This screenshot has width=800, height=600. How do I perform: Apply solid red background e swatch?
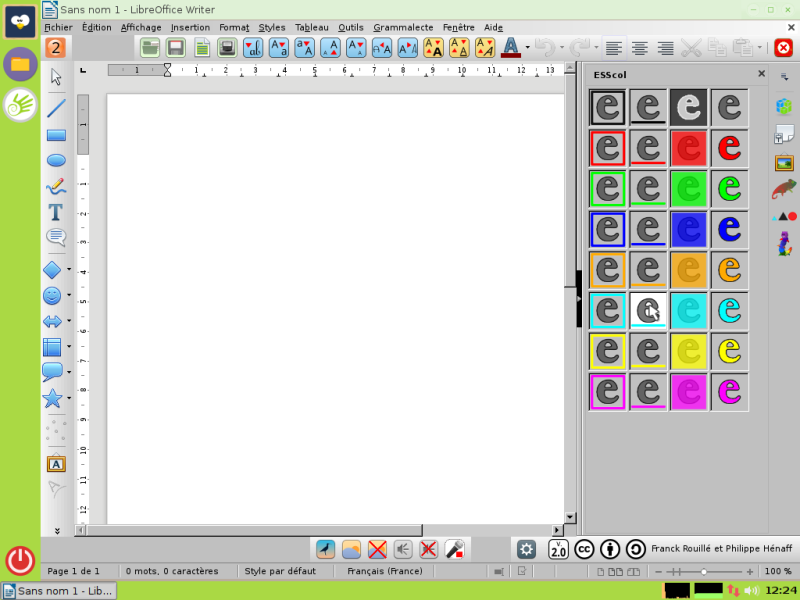pyautogui.click(x=689, y=148)
